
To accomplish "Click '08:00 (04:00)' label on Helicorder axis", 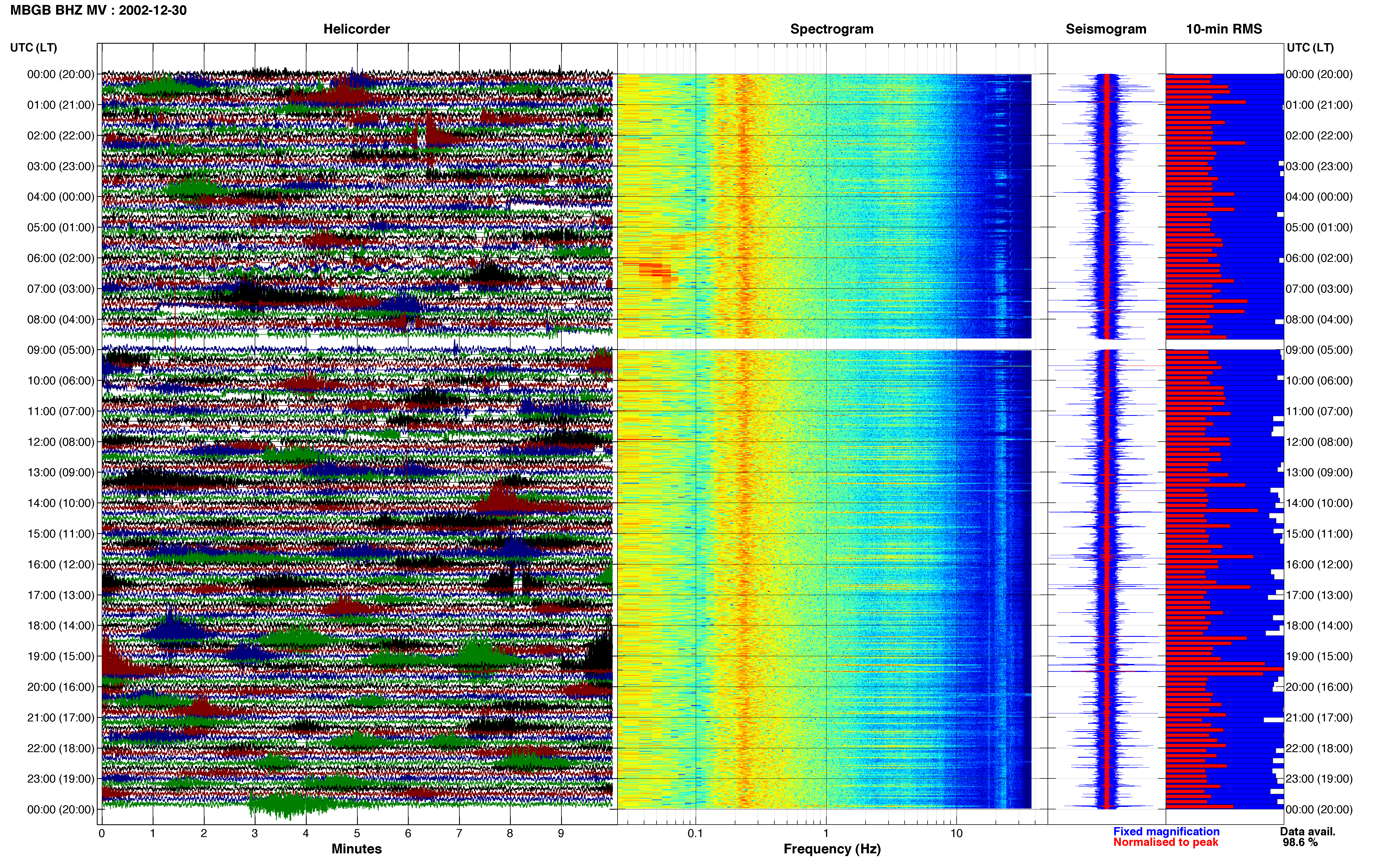I will tap(61, 319).
